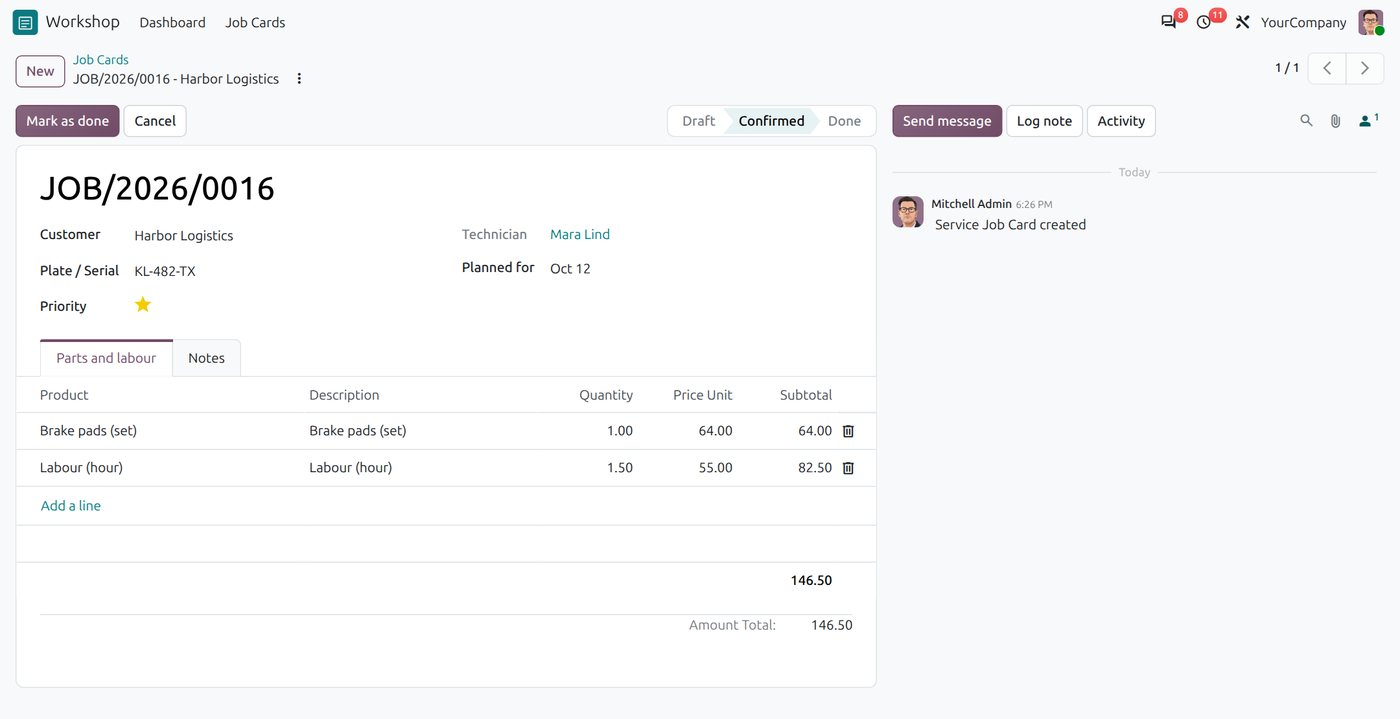Click Log note button

tap(1044, 121)
